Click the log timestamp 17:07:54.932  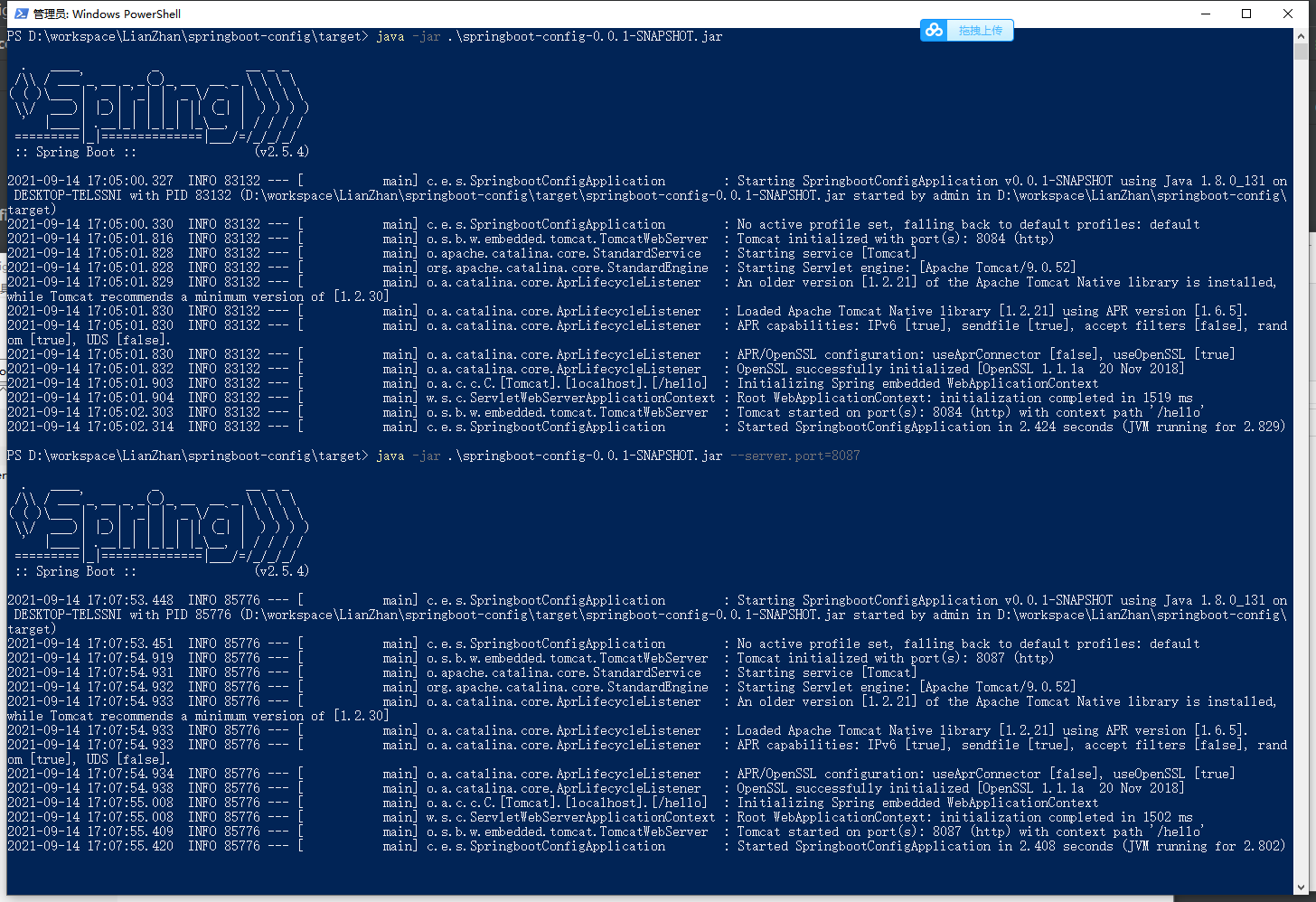click(x=130, y=687)
